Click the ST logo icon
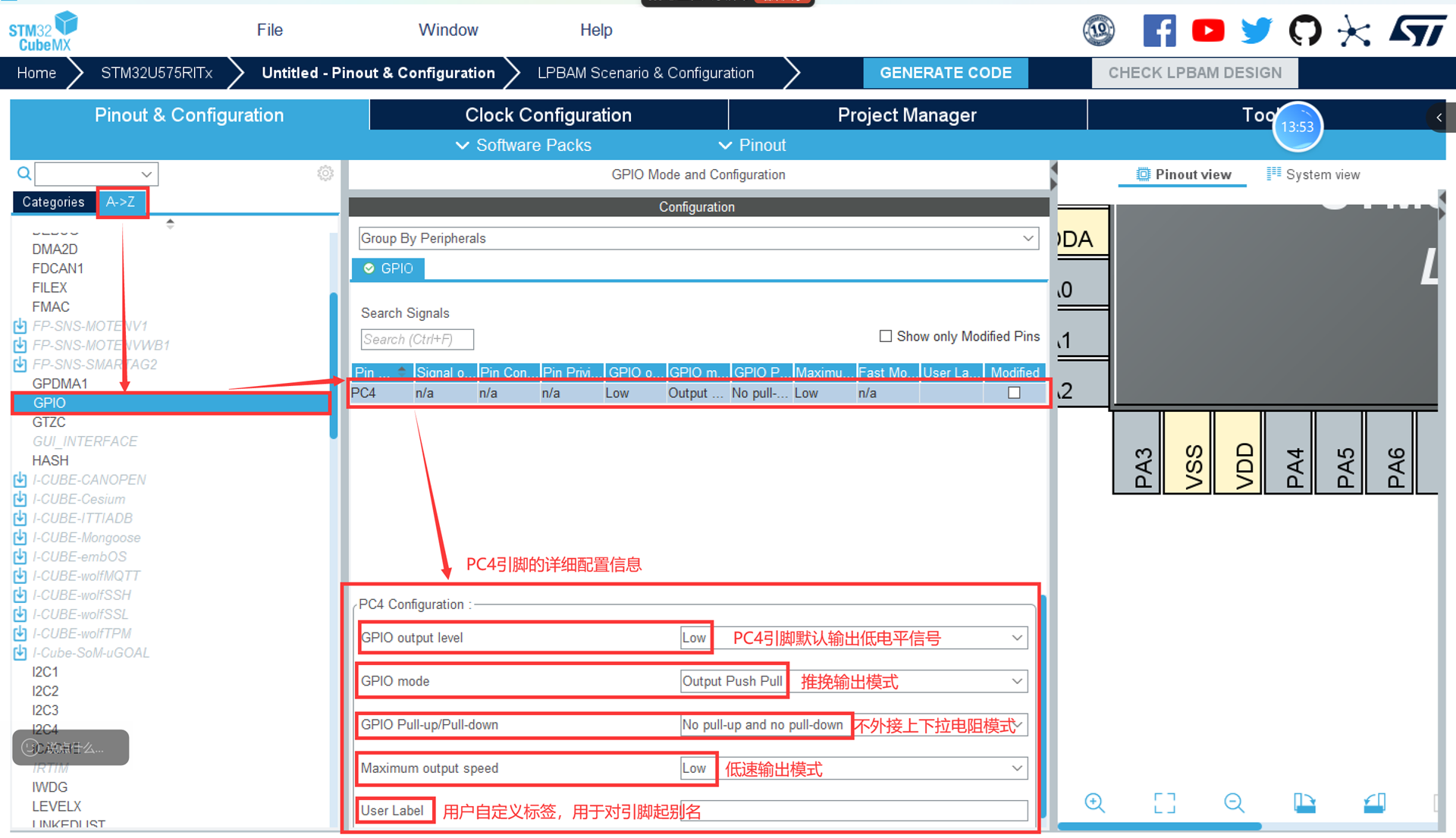This screenshot has height=838, width=1456. pyautogui.click(x=1417, y=31)
